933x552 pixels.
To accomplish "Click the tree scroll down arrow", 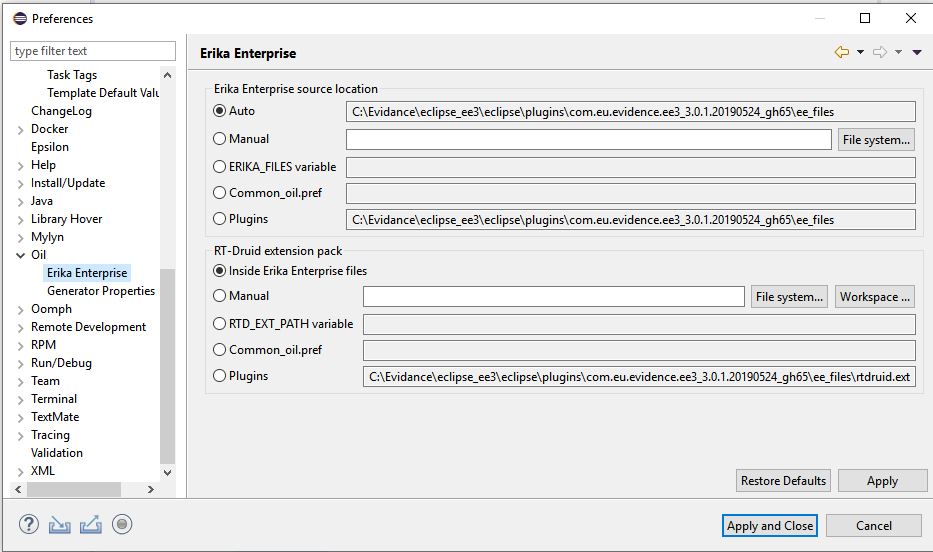I will pos(167,472).
